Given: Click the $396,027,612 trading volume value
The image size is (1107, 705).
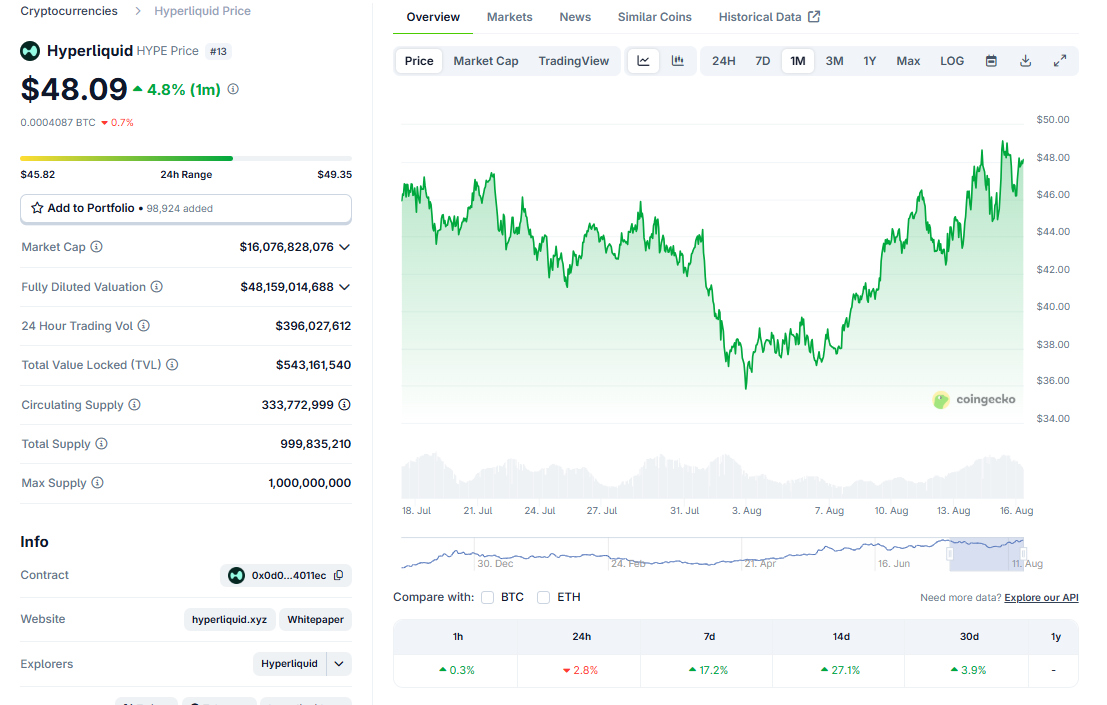Looking at the screenshot, I should point(313,325).
